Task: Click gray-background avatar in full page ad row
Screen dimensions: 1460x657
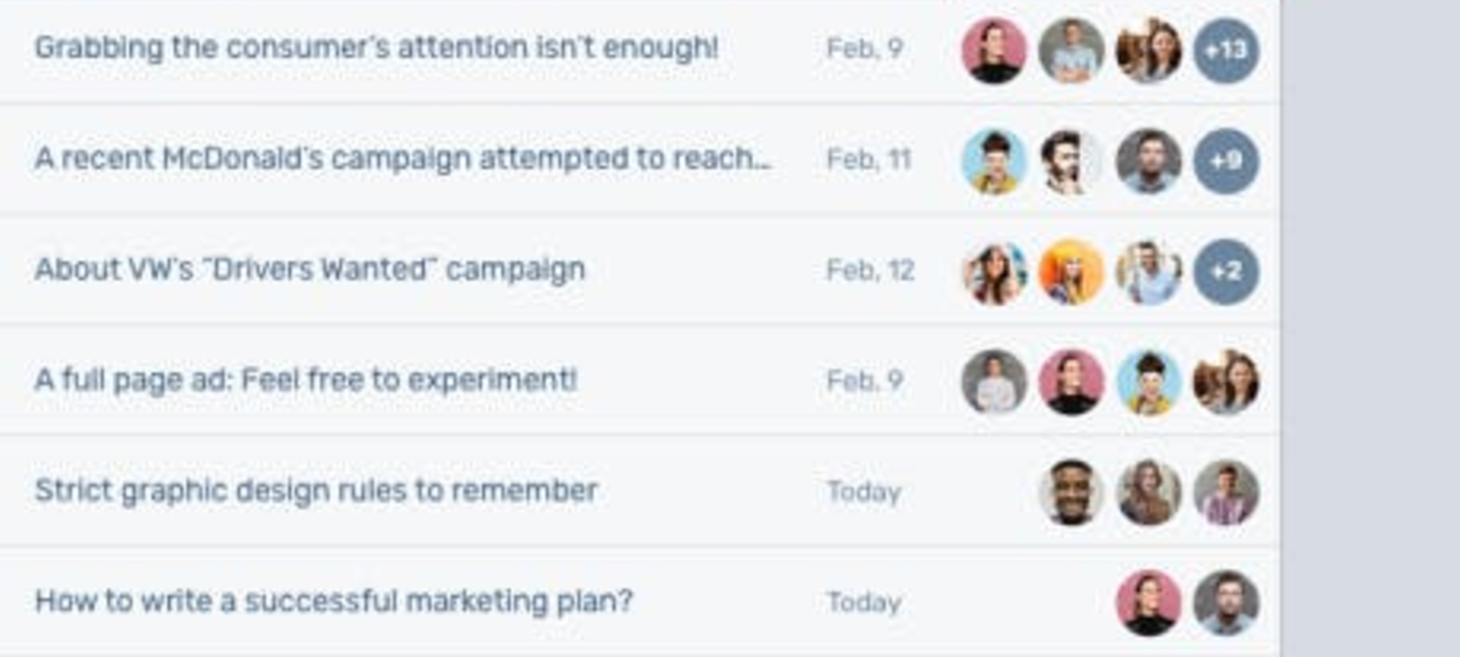Action: (994, 381)
